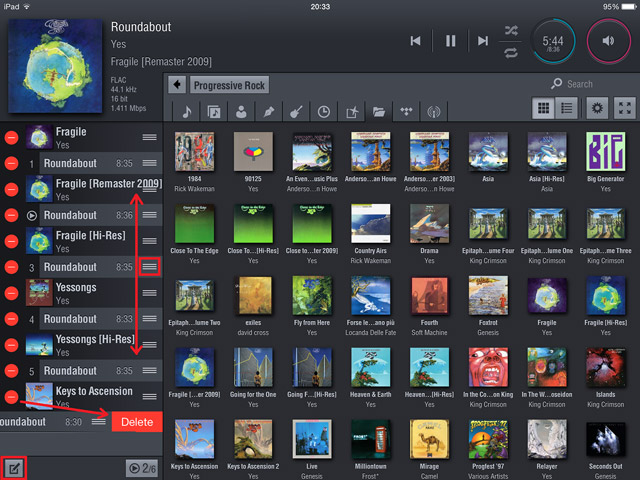
Task: Open the settings gear icon
Action: coord(598,108)
